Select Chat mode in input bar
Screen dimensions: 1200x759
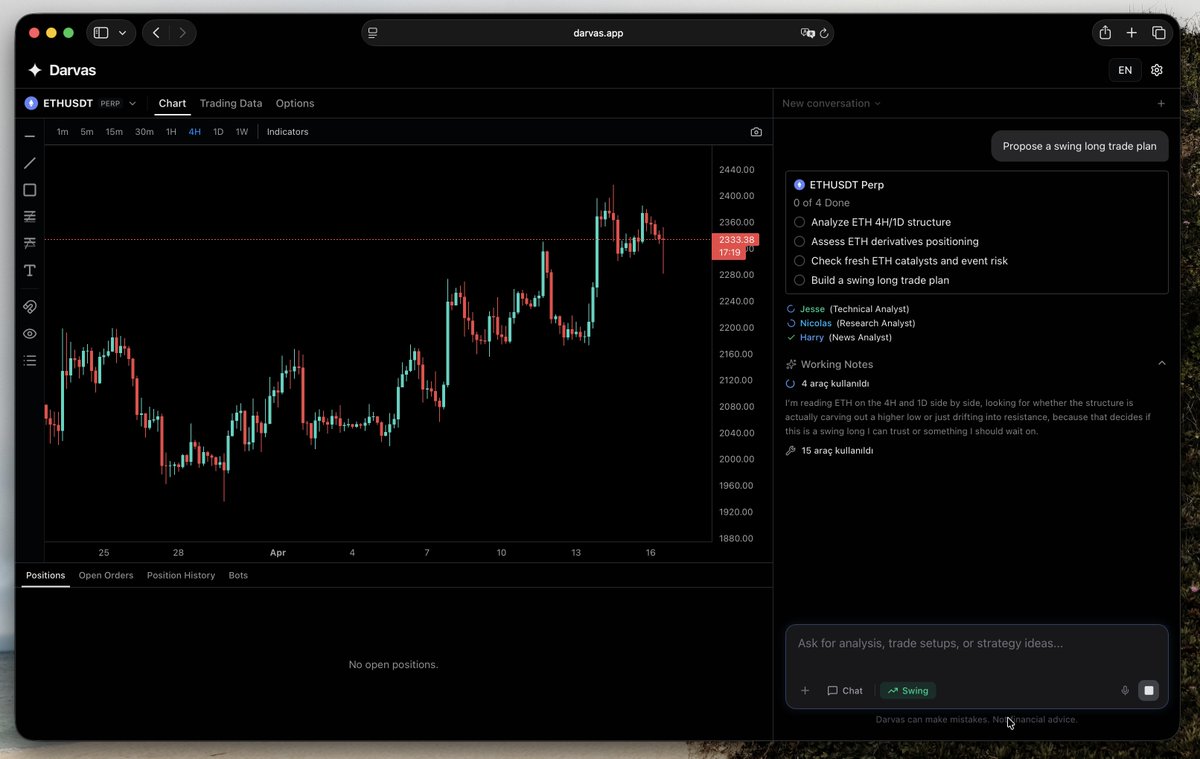(845, 690)
